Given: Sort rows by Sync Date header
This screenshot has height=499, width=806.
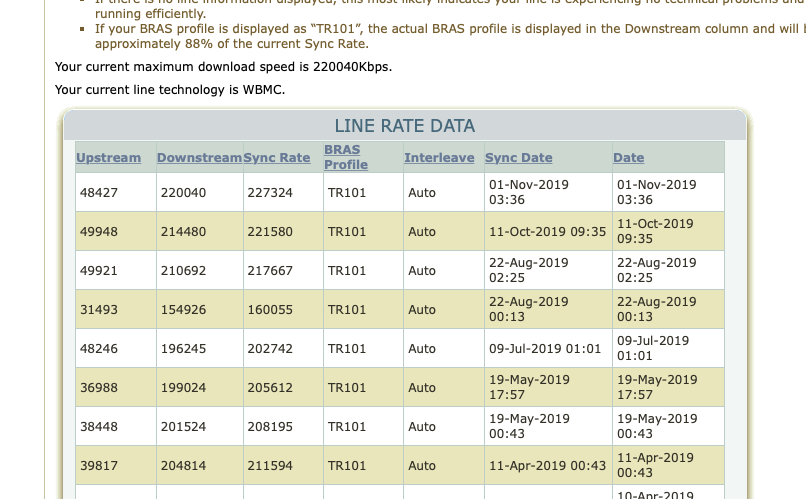Looking at the screenshot, I should pyautogui.click(x=518, y=158).
